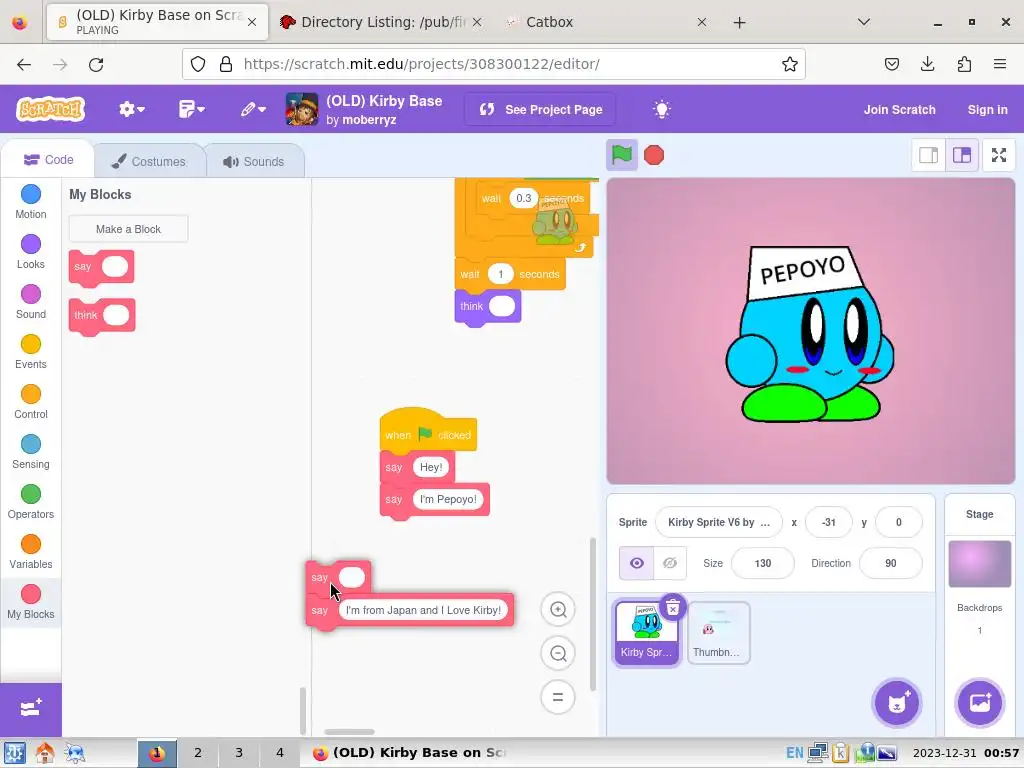Edit the sprite Direction field
The width and height of the screenshot is (1024, 768).
891,563
